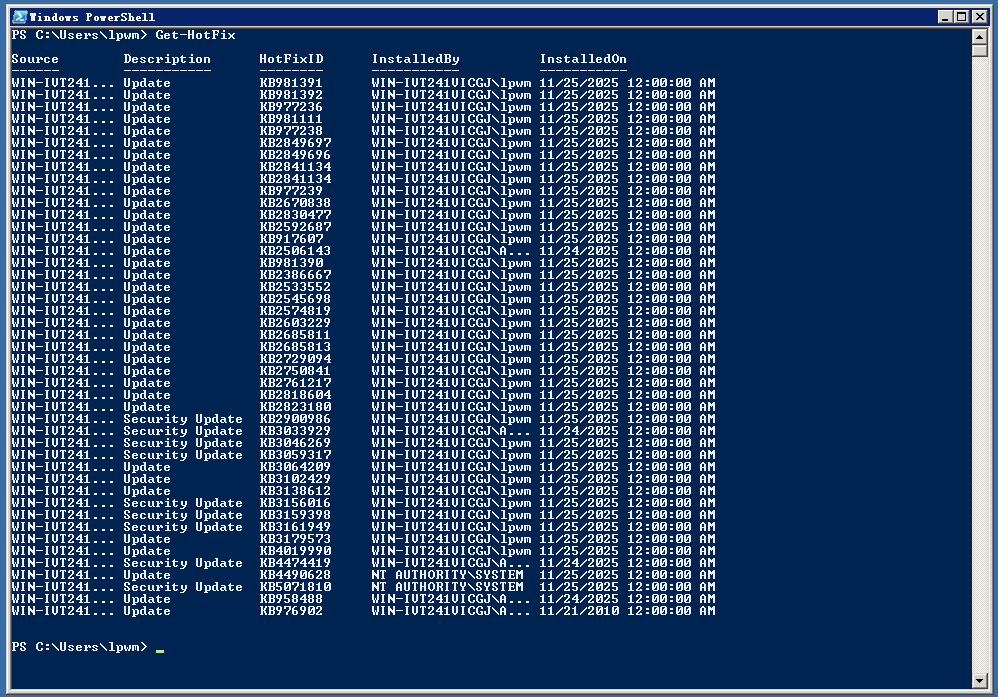Select hotfix ID KB917607
The width and height of the screenshot is (998, 697).
tap(291, 239)
